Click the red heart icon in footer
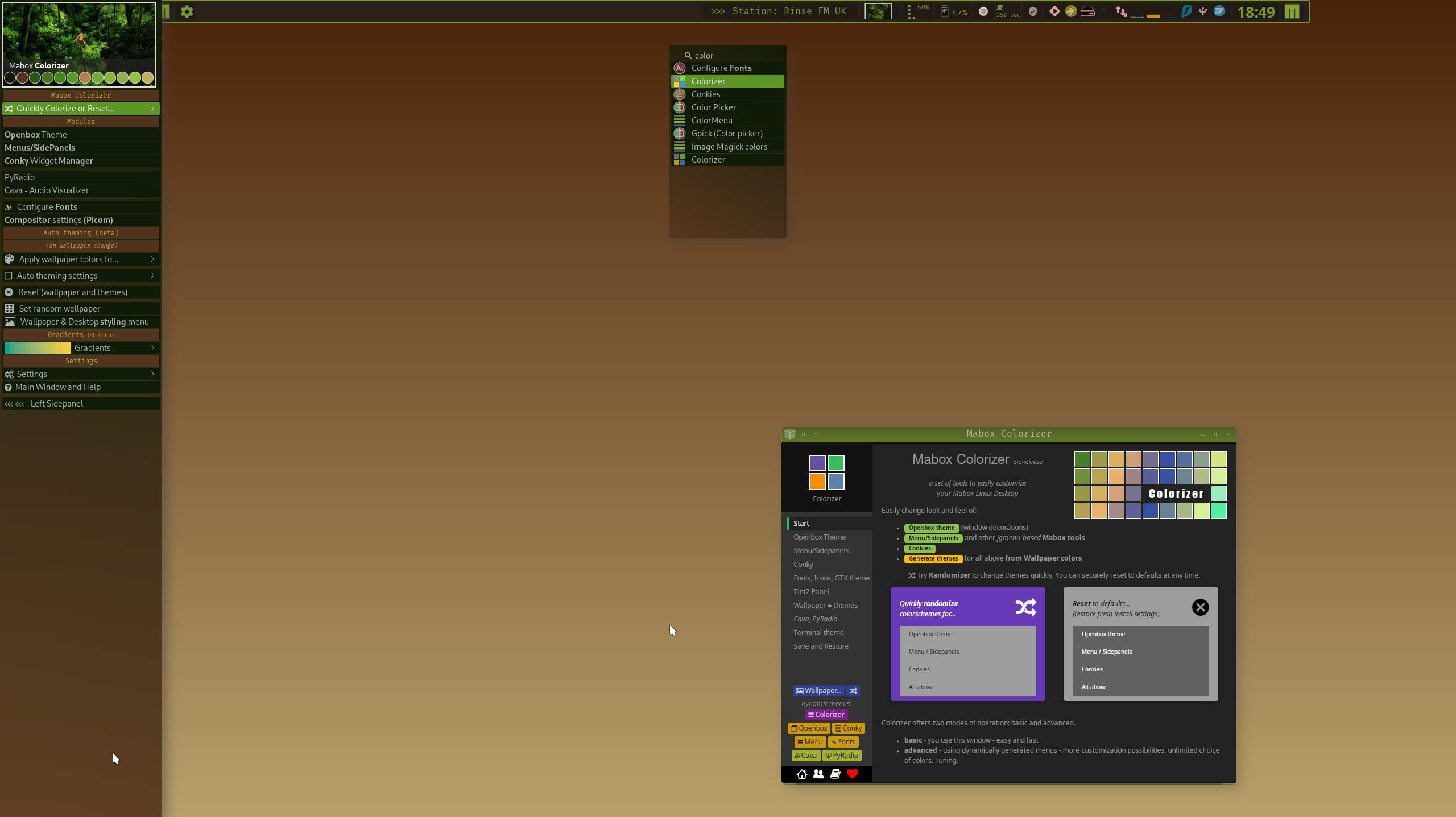Viewport: 1456px width, 817px height. coord(852,774)
